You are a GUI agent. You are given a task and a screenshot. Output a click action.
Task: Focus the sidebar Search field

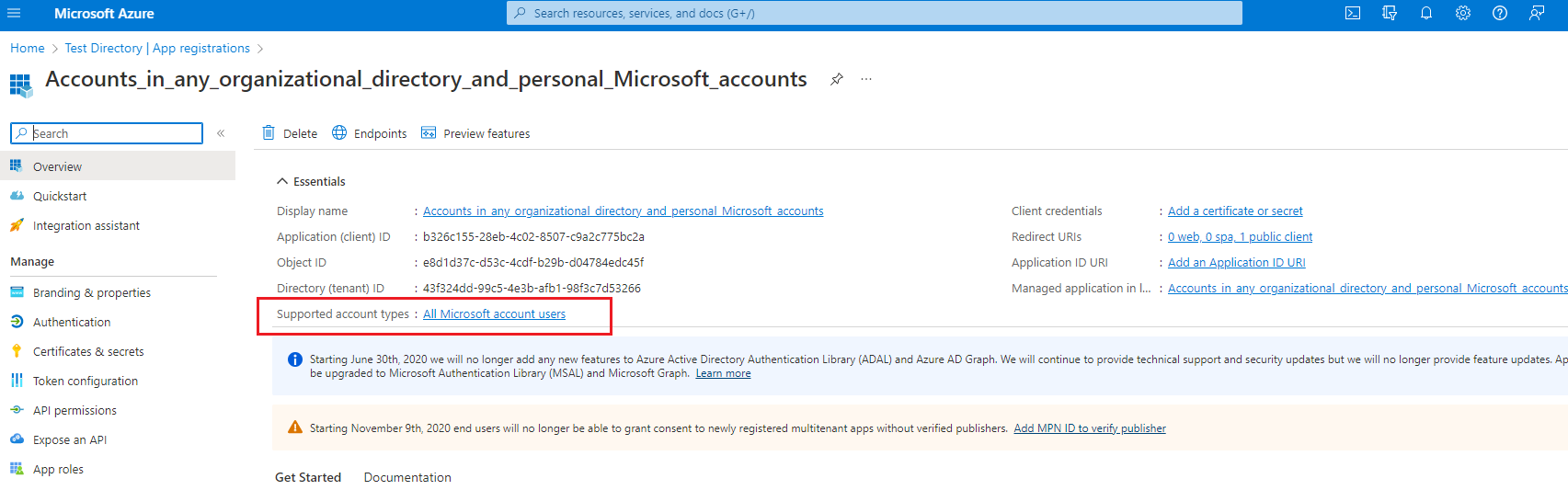click(x=107, y=133)
